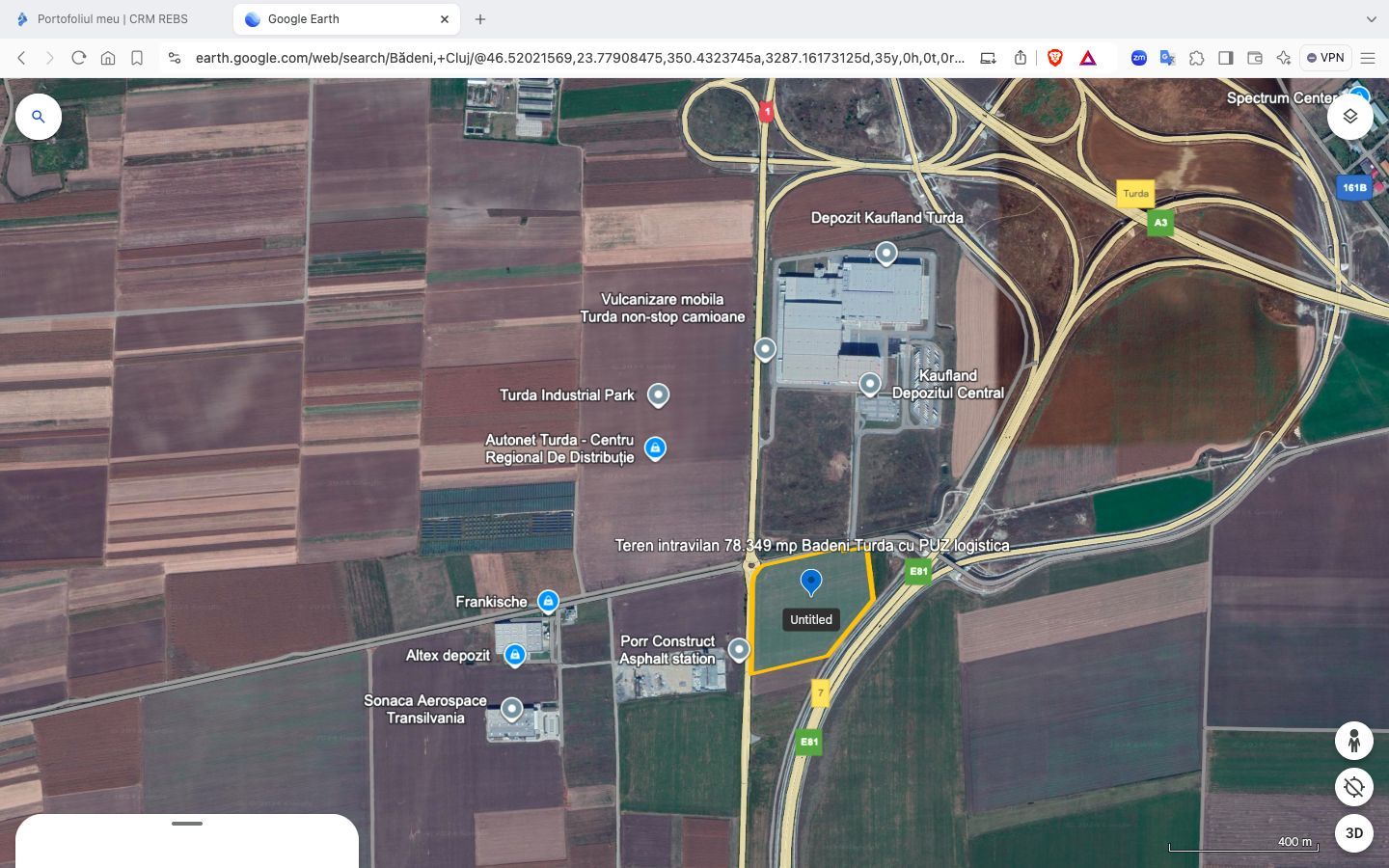Activate Pegman street view mode
This screenshot has height=868, width=1389.
click(1353, 741)
